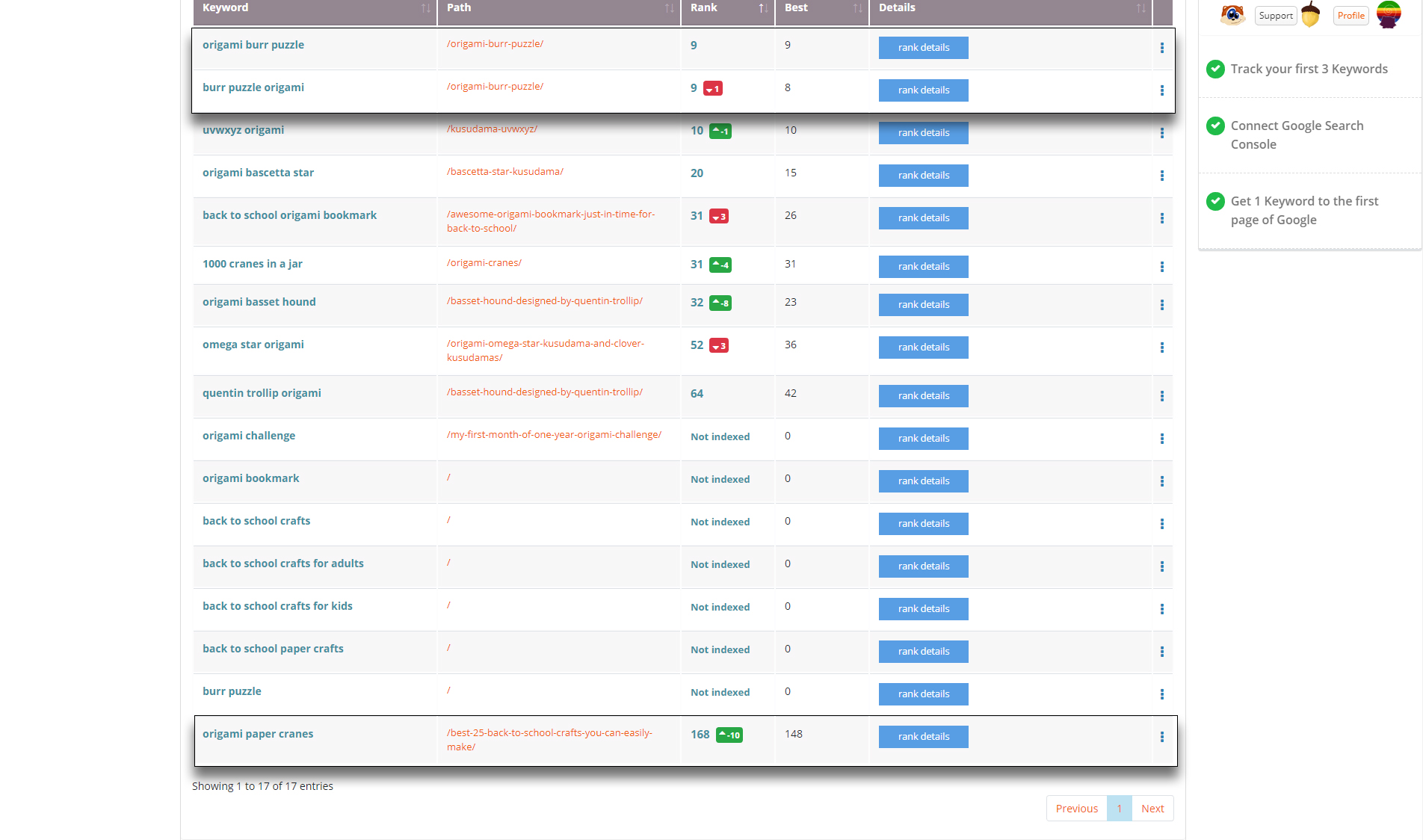
Task: Select page 1 in pagination
Action: pos(1119,809)
